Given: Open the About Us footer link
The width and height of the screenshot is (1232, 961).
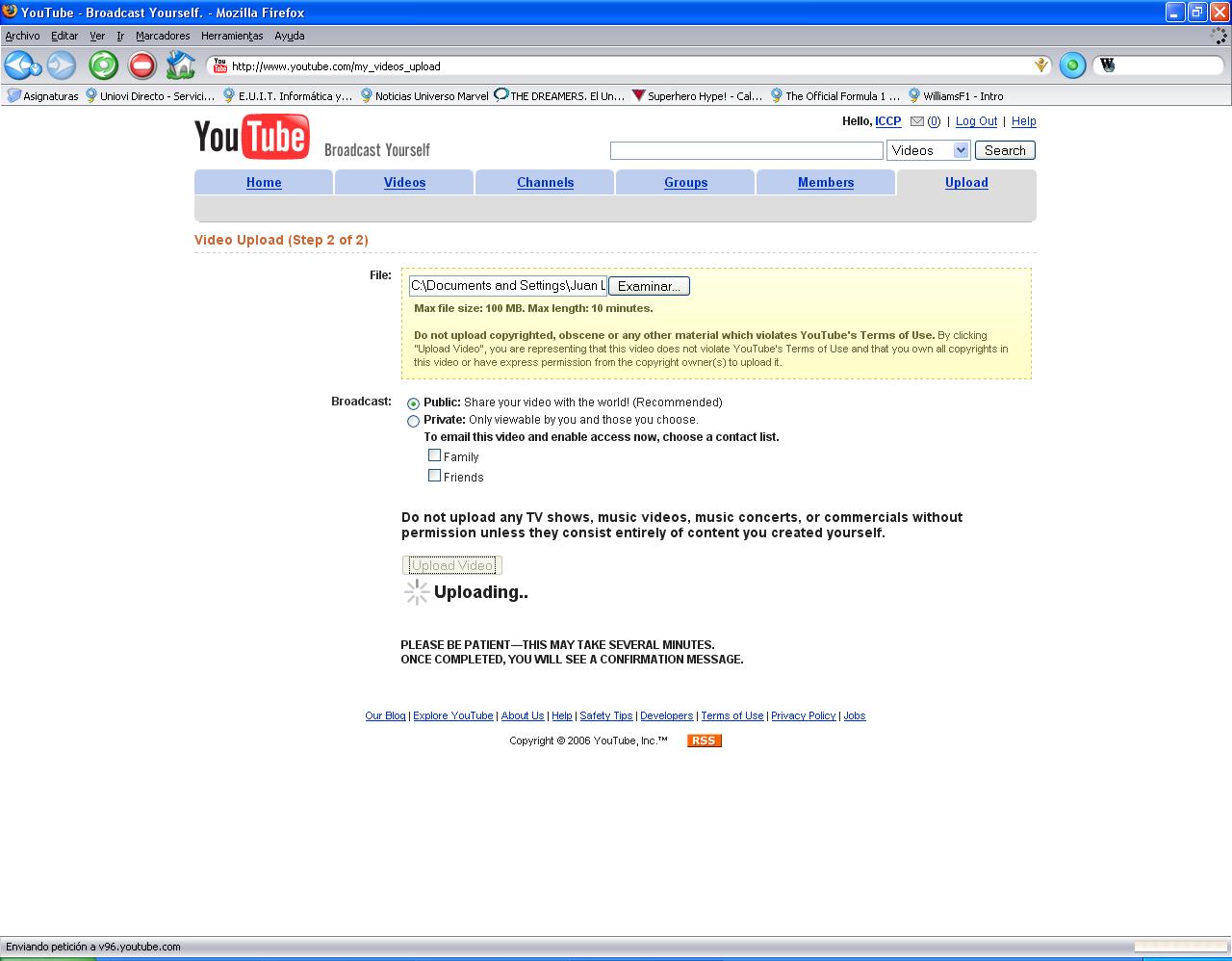Looking at the screenshot, I should click(x=523, y=715).
